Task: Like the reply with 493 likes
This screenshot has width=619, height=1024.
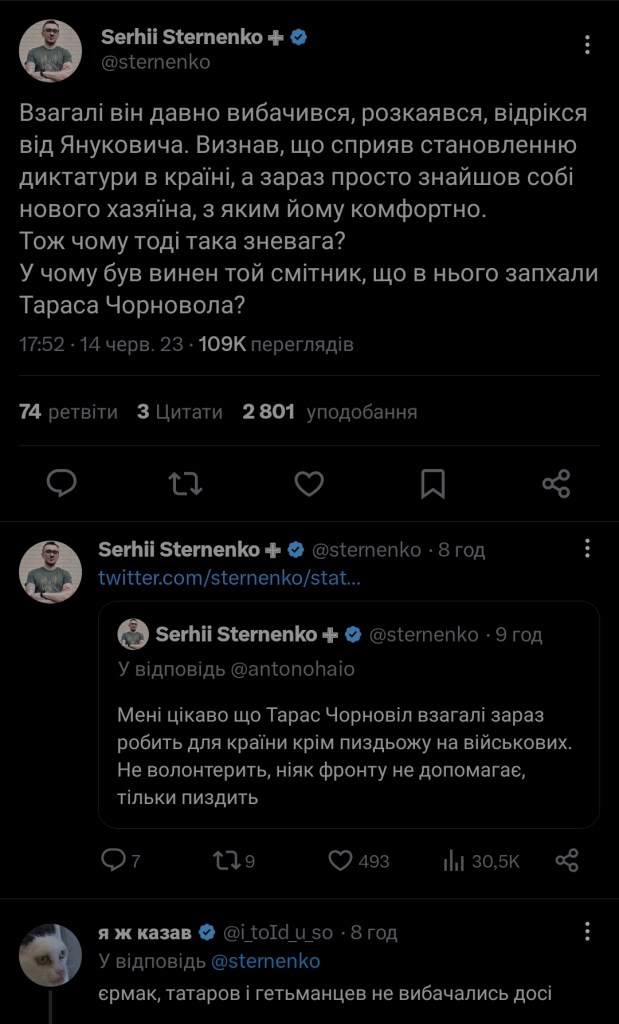Action: [x=359, y=860]
